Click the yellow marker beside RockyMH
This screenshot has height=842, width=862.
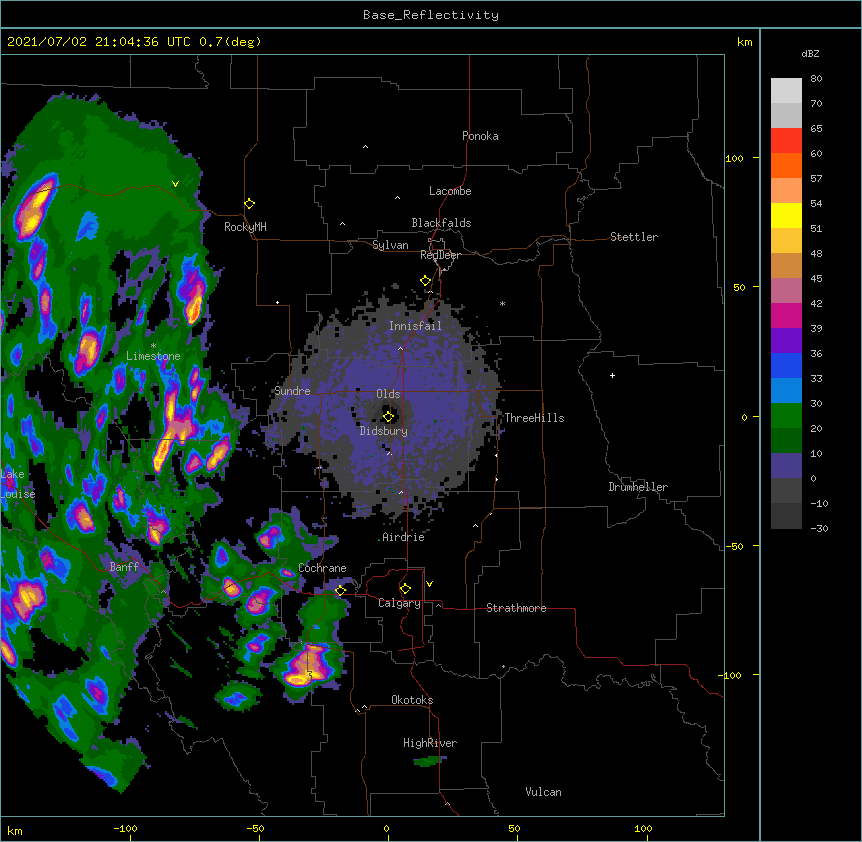(249, 204)
